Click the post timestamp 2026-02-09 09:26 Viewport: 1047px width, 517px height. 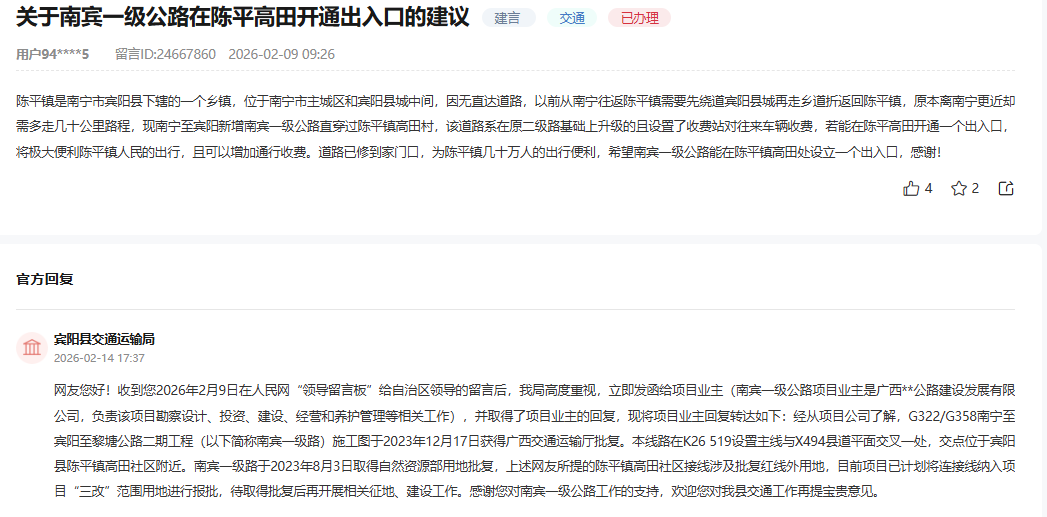point(282,54)
